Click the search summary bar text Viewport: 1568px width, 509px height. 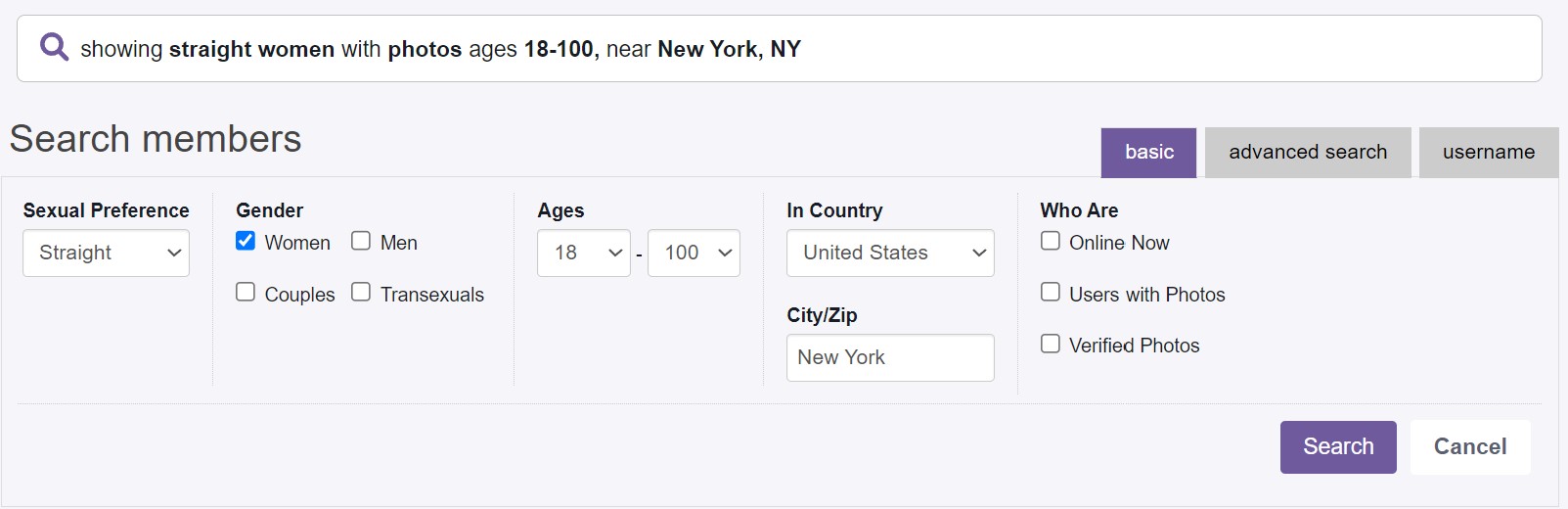[x=440, y=49]
